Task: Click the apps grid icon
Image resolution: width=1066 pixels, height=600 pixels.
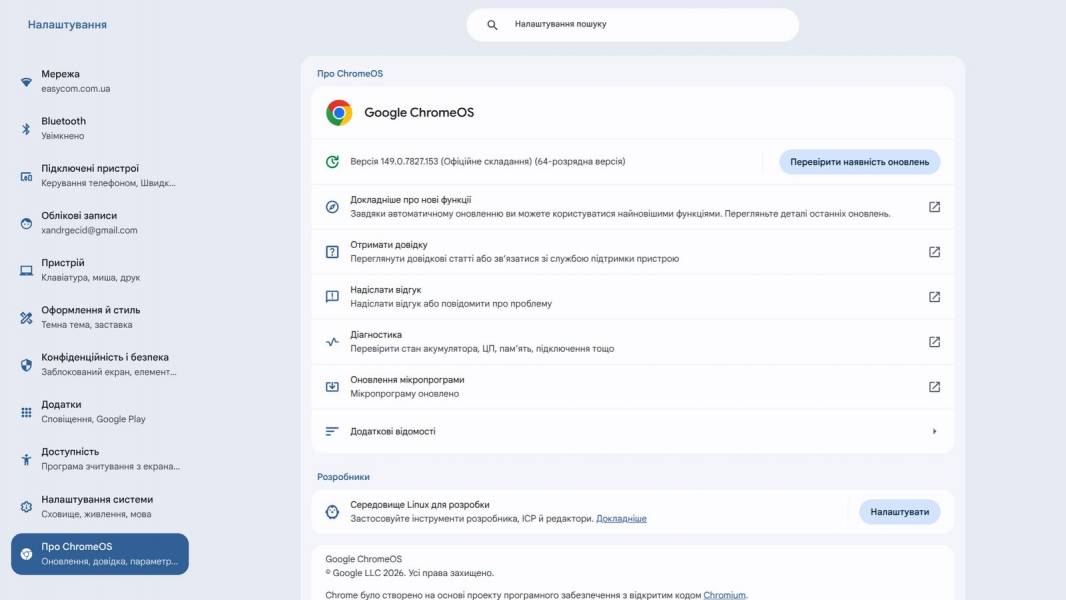Action: tap(26, 412)
